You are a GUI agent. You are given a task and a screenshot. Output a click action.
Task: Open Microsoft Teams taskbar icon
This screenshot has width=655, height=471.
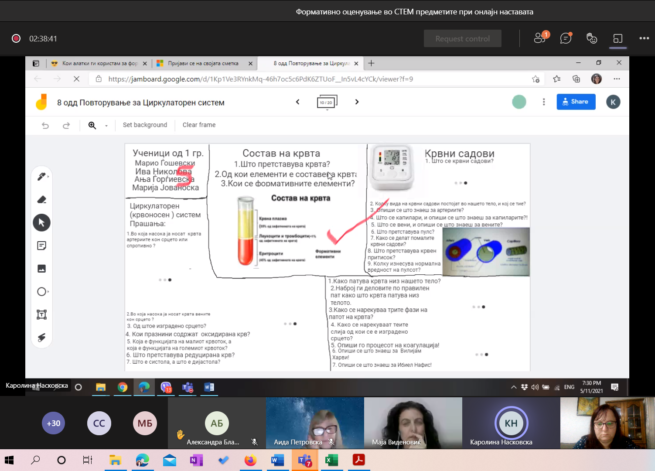coord(305,460)
